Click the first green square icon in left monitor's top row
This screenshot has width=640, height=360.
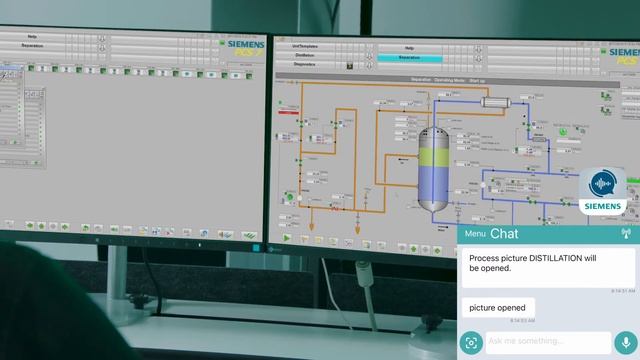click(x=31, y=68)
